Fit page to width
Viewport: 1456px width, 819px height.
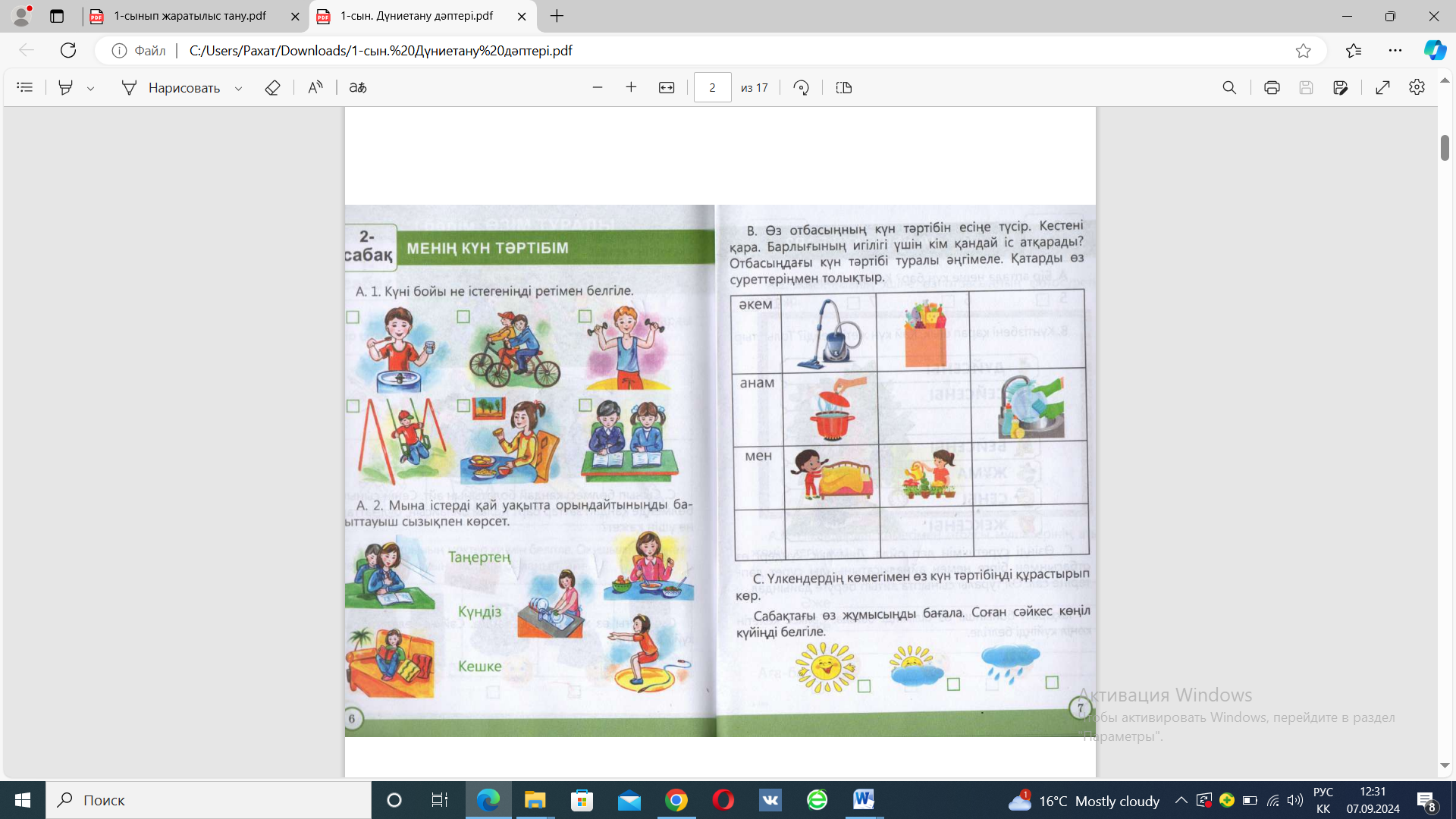[667, 88]
